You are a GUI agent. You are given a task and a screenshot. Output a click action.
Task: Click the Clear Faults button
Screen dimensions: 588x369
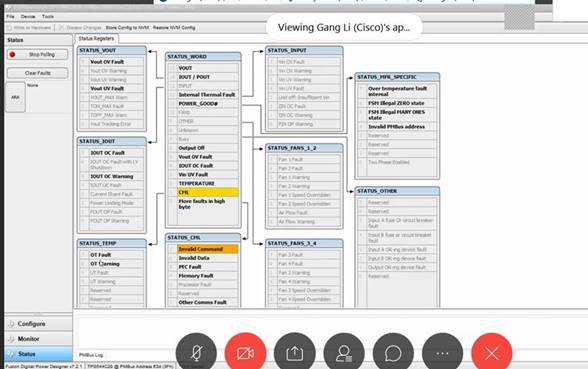(38, 73)
